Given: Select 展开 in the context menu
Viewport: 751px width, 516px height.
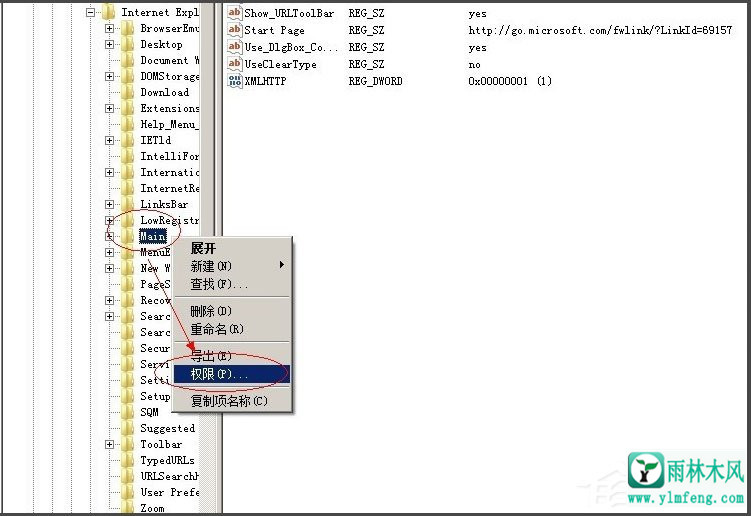Looking at the screenshot, I should point(203,248).
